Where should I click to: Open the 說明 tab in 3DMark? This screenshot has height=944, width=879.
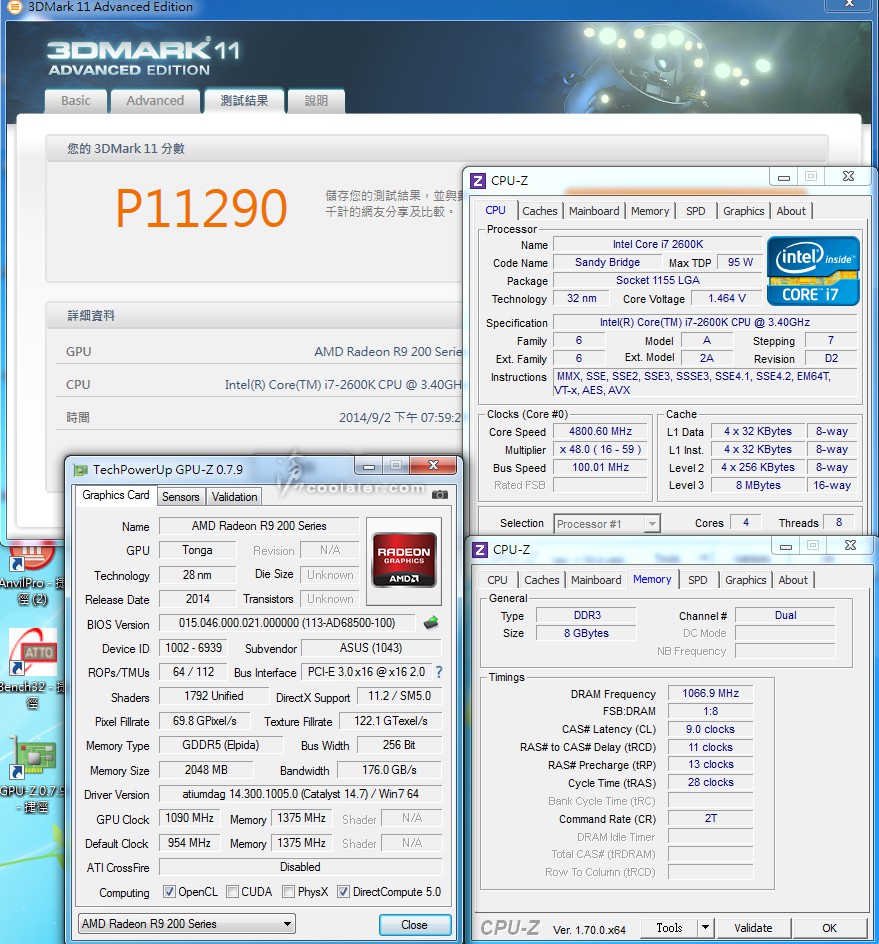316,101
